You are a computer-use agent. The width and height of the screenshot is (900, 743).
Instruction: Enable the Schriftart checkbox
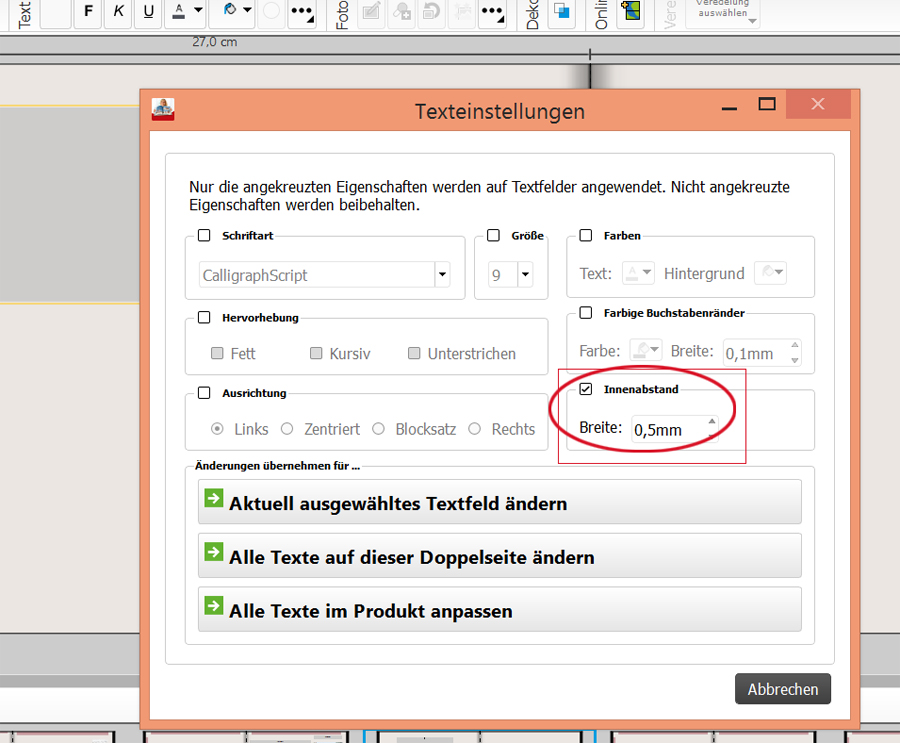pyautogui.click(x=204, y=236)
